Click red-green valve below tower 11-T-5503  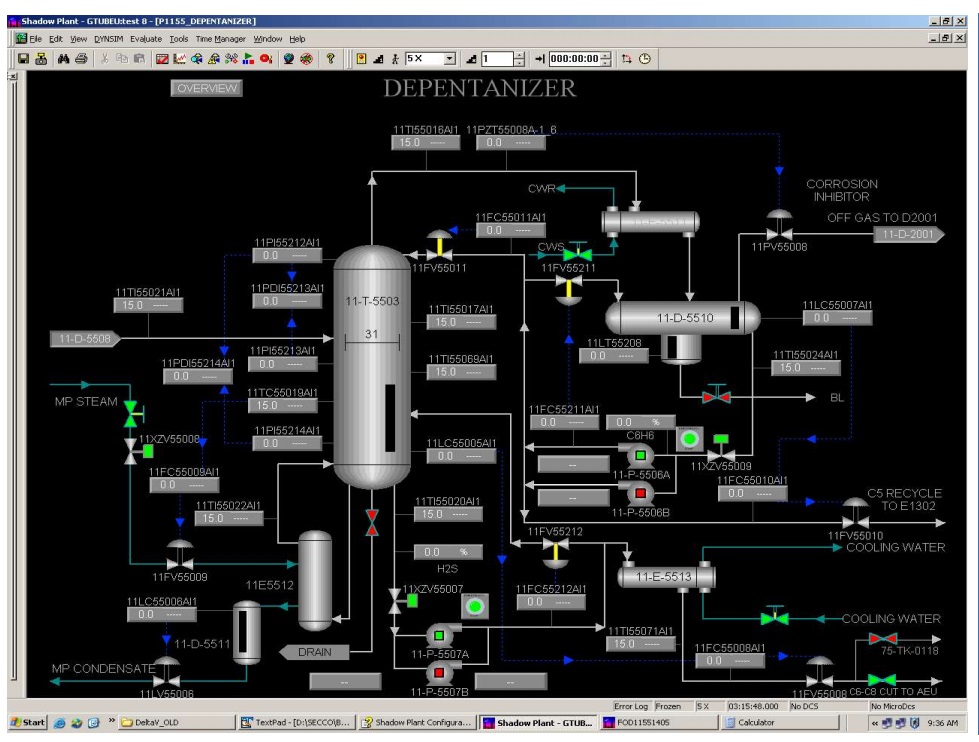pyautogui.click(x=372, y=523)
